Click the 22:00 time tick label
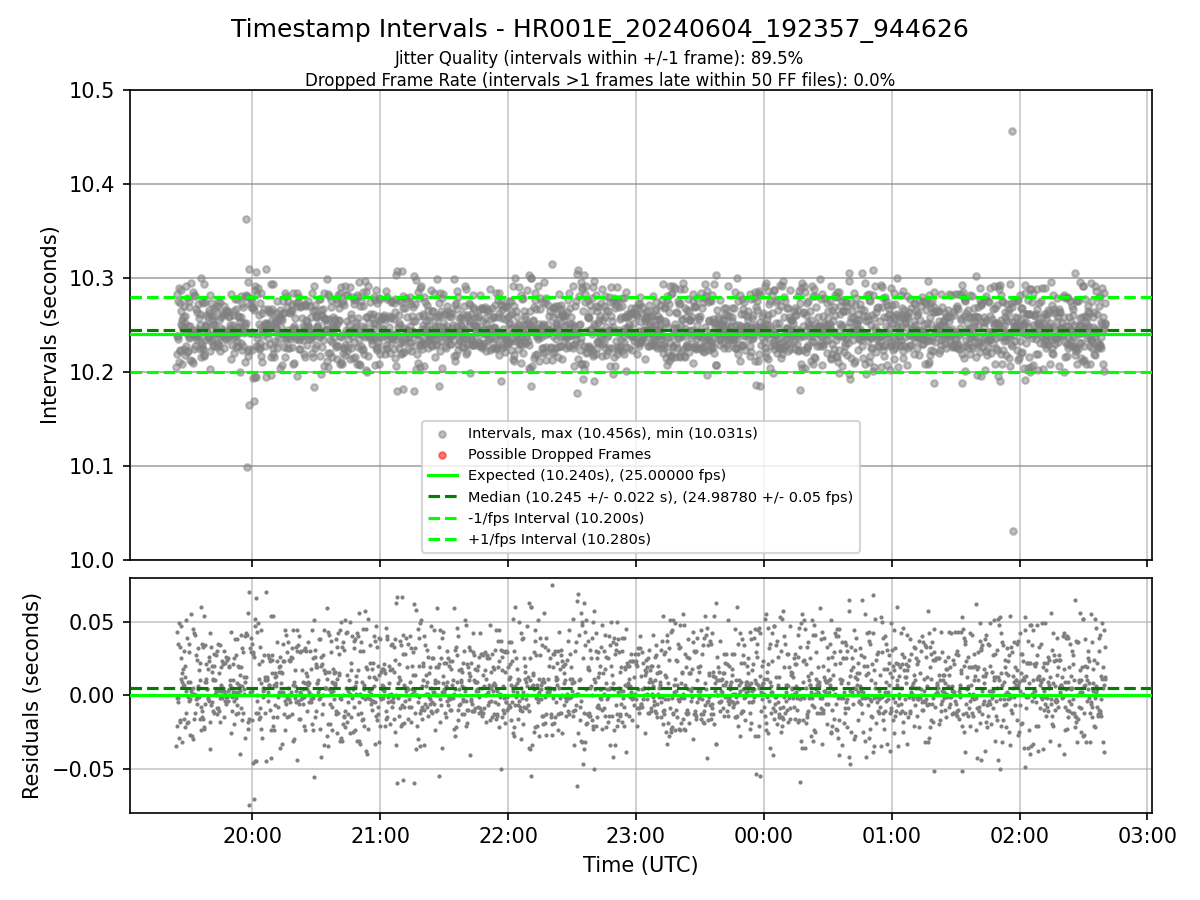1200x900 pixels. pyautogui.click(x=507, y=836)
